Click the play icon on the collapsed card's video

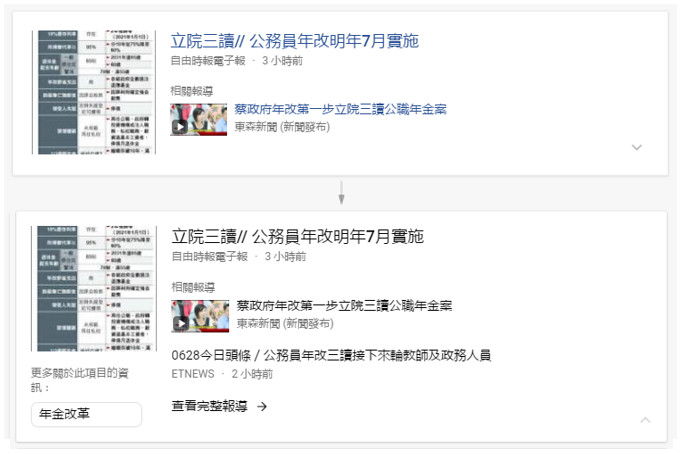180,127
